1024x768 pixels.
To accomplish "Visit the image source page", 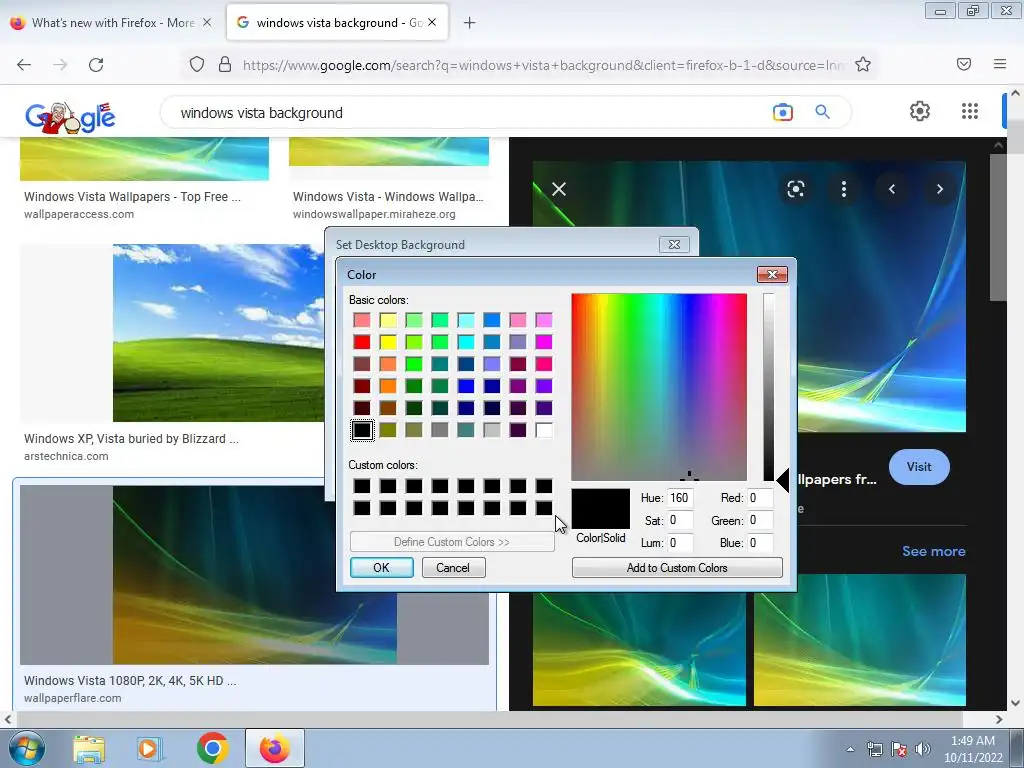I will tap(919, 467).
